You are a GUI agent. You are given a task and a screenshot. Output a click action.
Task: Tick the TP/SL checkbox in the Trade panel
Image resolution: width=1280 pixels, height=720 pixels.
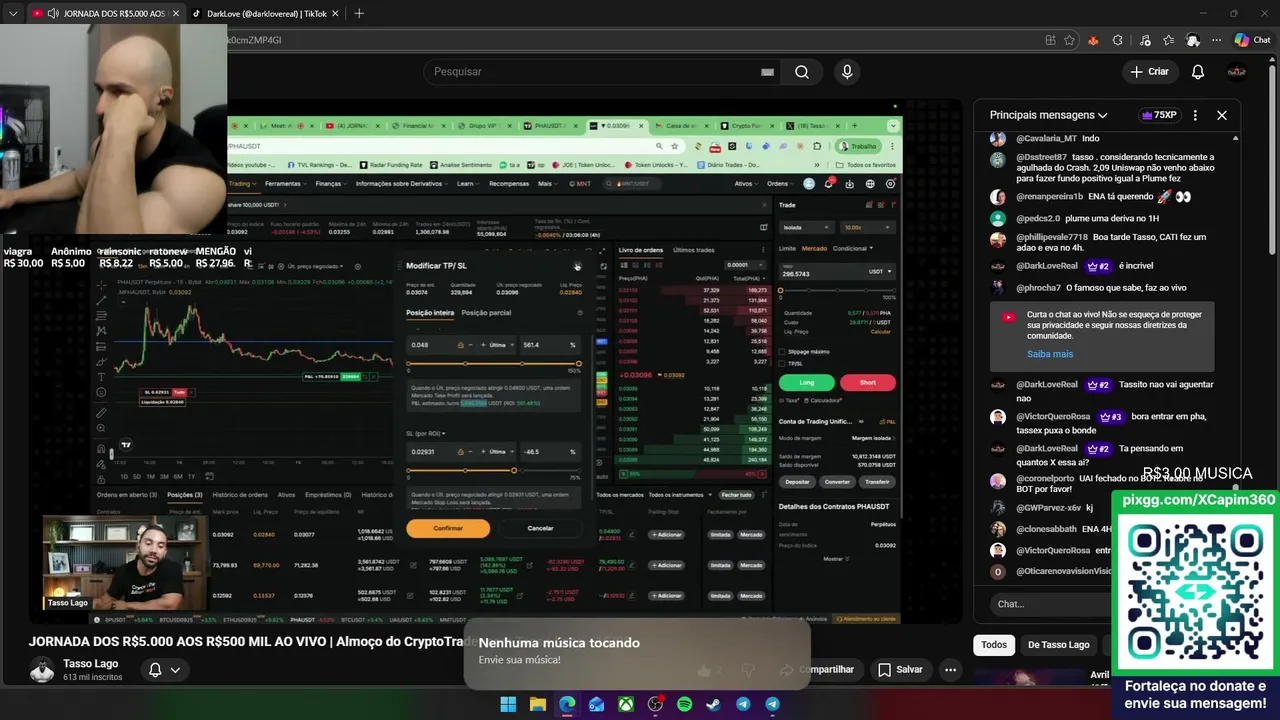tap(782, 363)
